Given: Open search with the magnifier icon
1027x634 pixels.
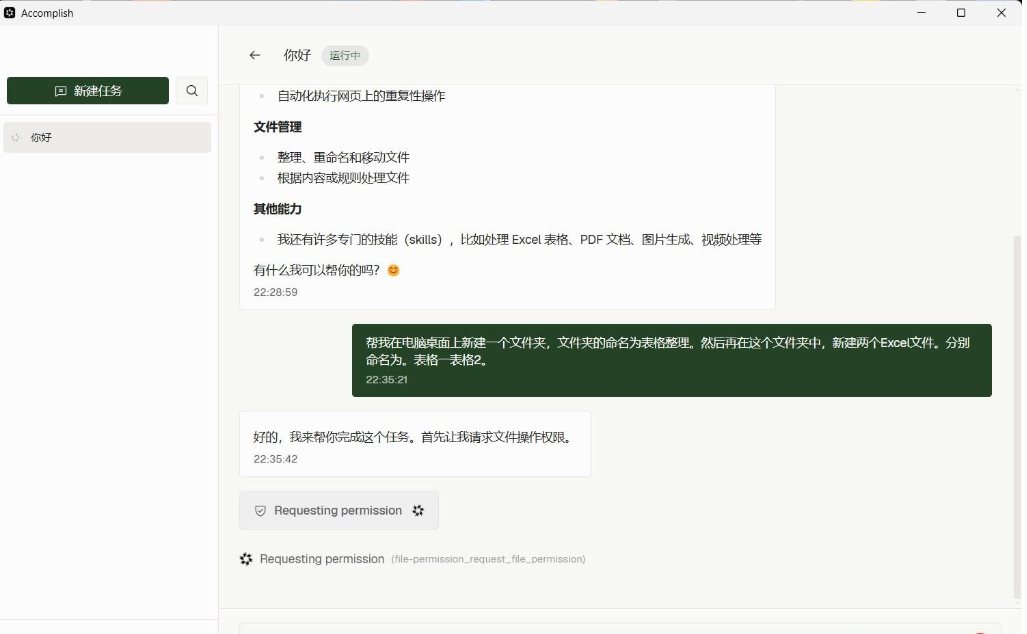Looking at the screenshot, I should click(x=191, y=90).
